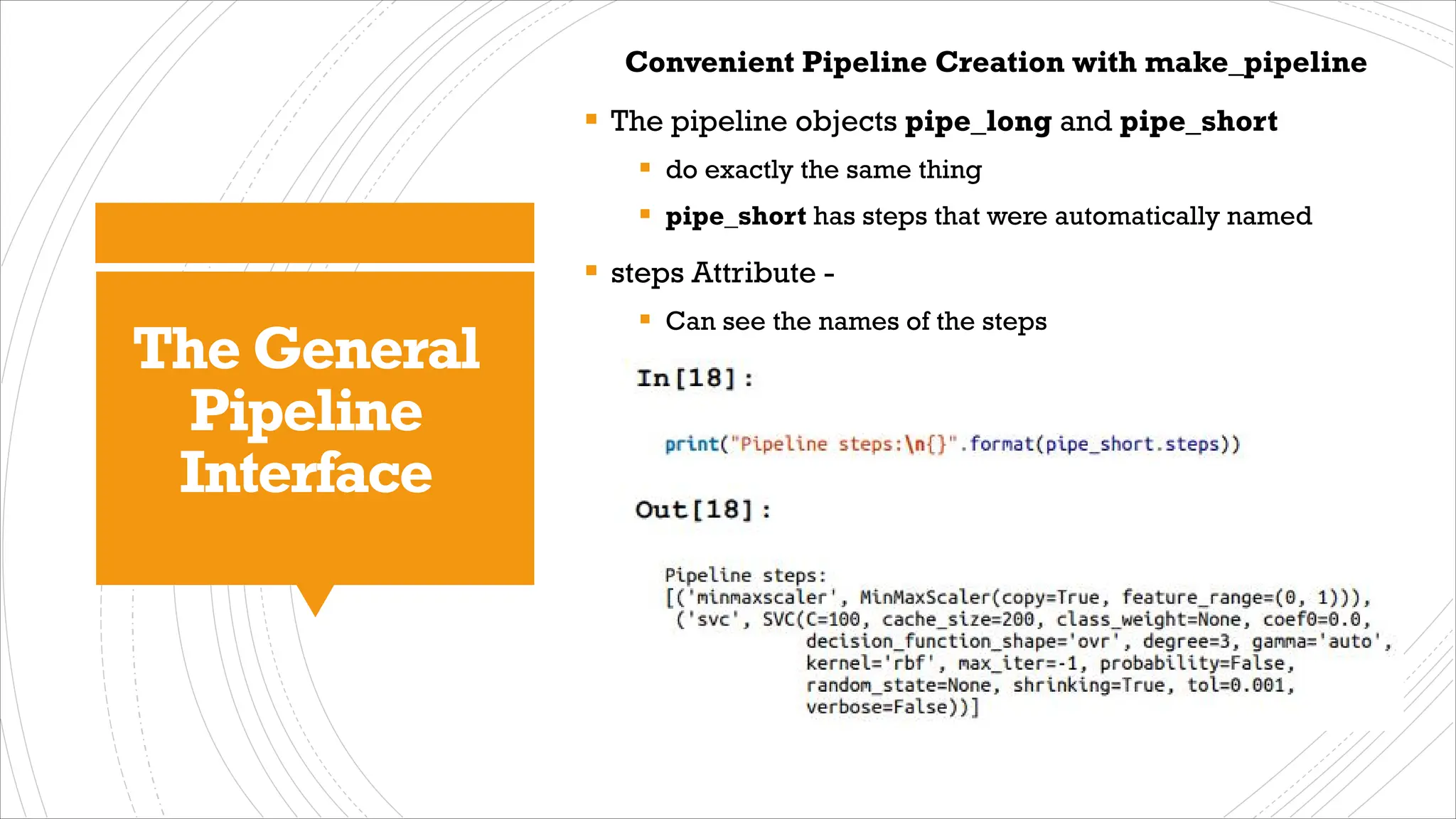Screen dimensions: 1456x819
Task: Click the title 'The General Pipeline Interface'
Action: [306, 410]
